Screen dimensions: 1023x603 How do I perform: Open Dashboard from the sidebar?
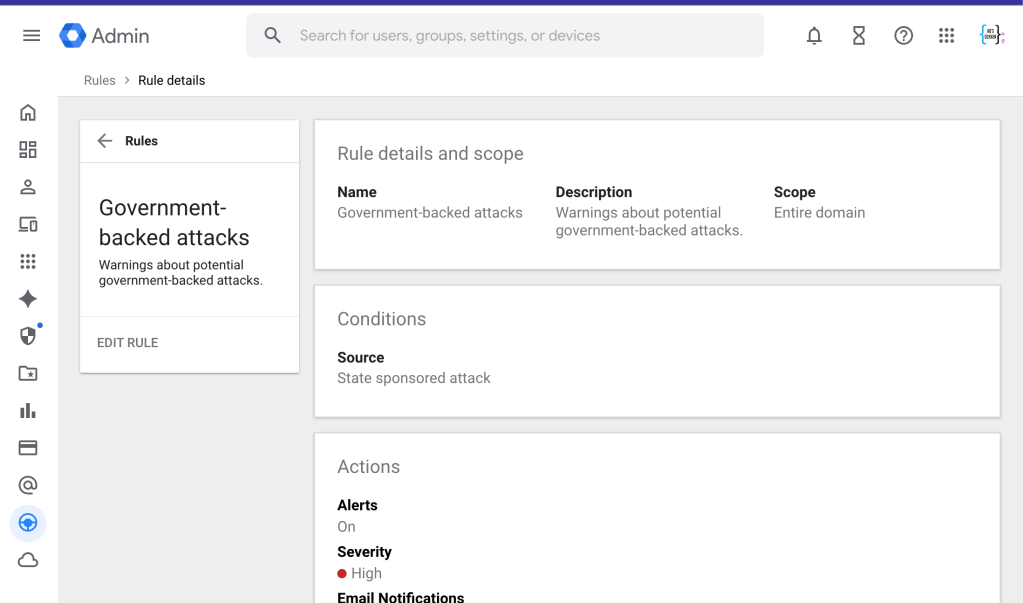(x=28, y=150)
